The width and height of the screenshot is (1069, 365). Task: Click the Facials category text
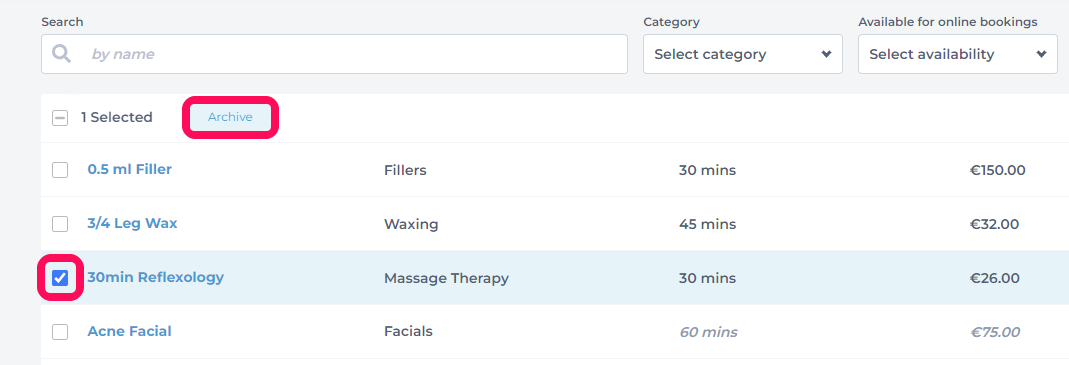(x=408, y=332)
